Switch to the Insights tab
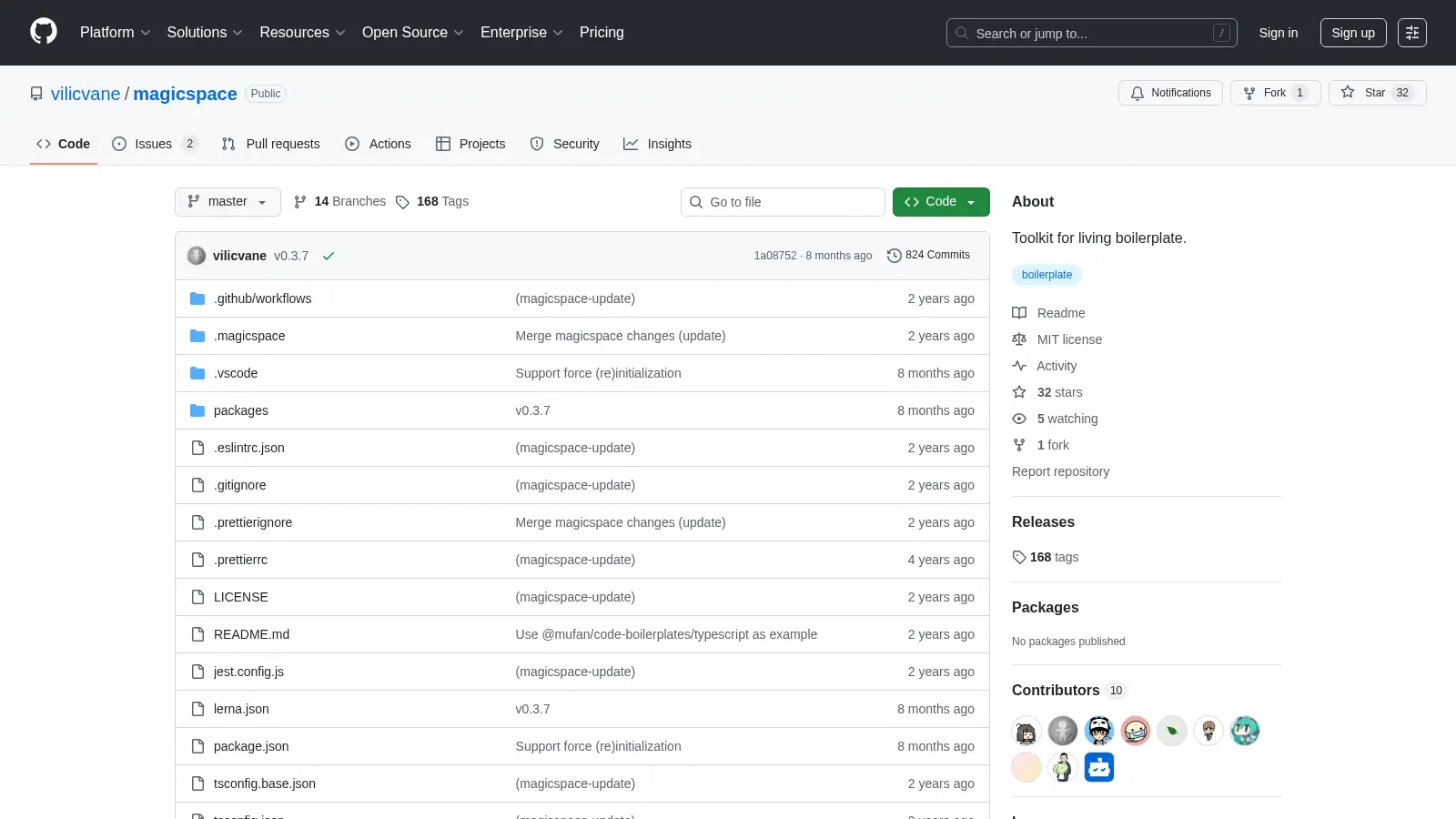 coord(657,144)
